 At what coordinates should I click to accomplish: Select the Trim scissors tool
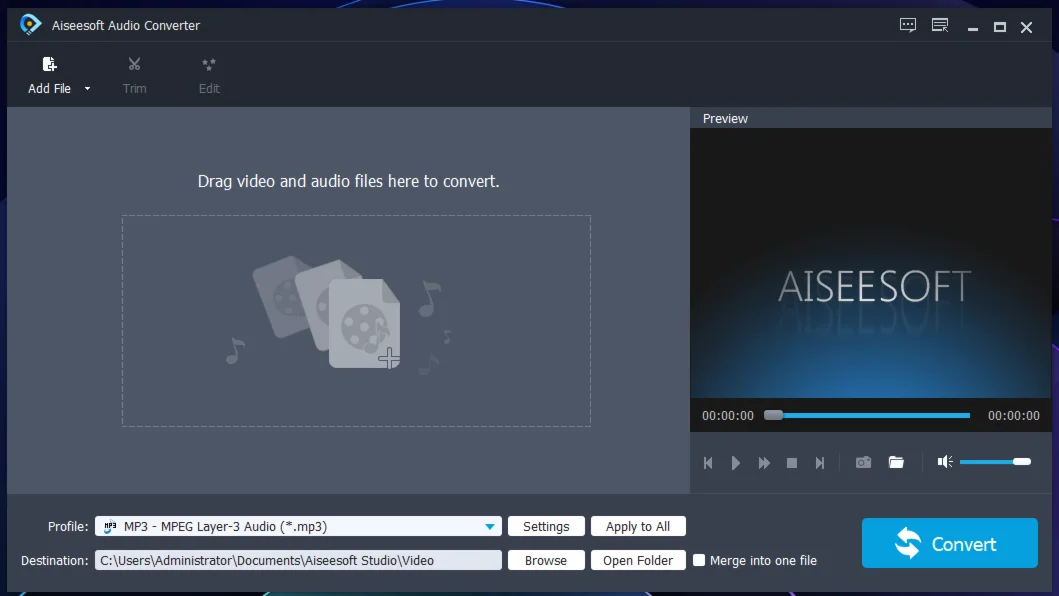tap(134, 66)
